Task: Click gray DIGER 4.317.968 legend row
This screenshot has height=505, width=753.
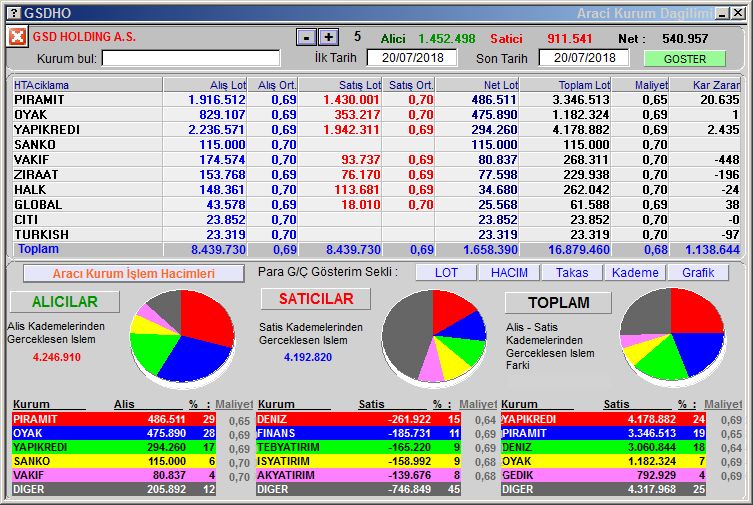Action: pos(603,489)
